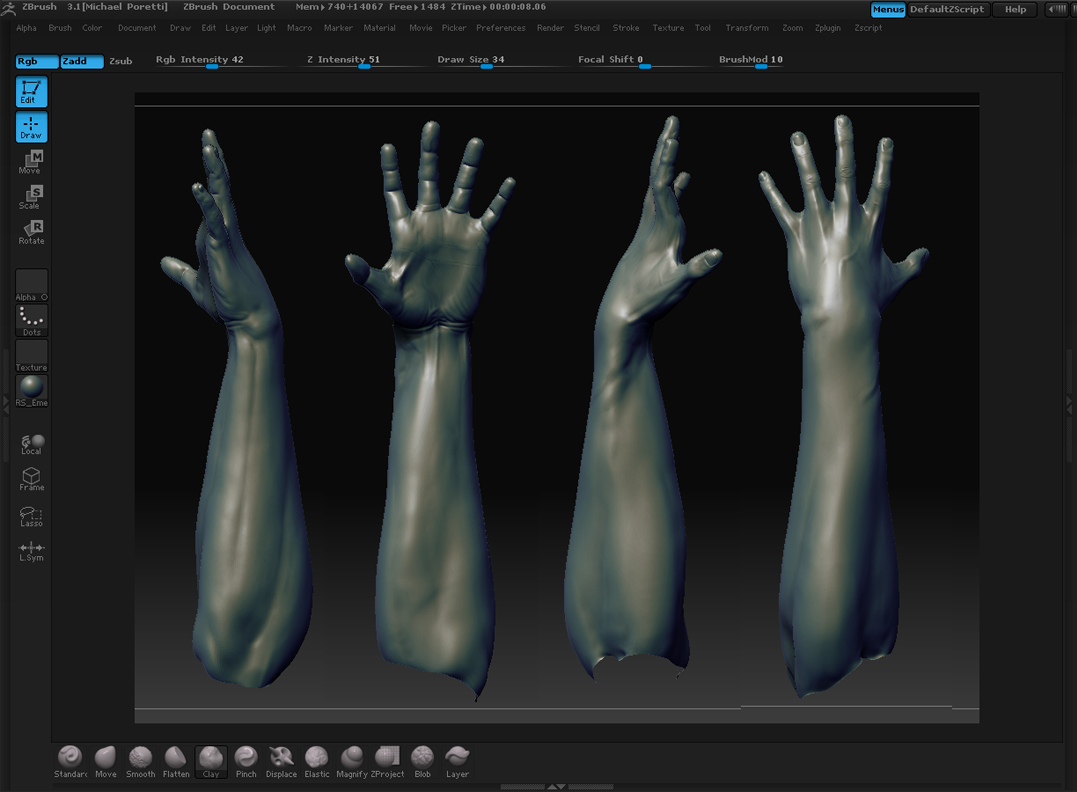Open the Alpha selector slot in left toolbar
Image resolution: width=1077 pixels, height=792 pixels.
coord(32,285)
